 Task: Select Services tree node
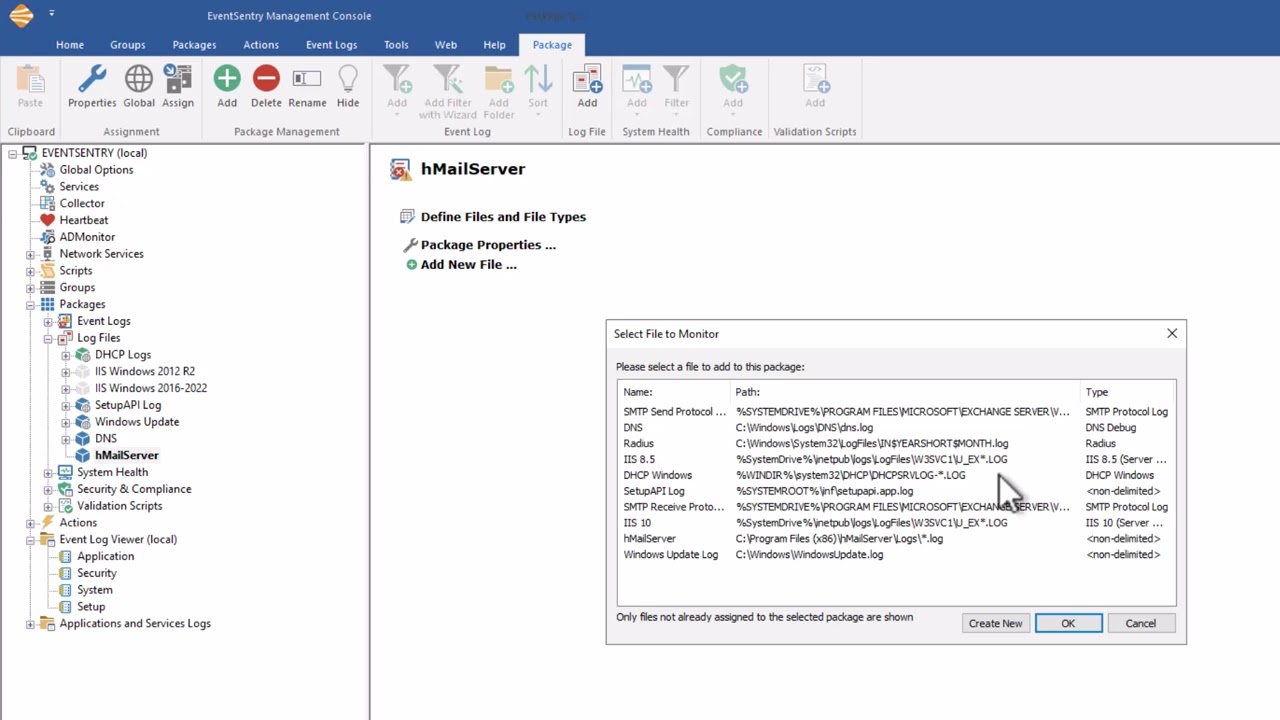[79, 187]
